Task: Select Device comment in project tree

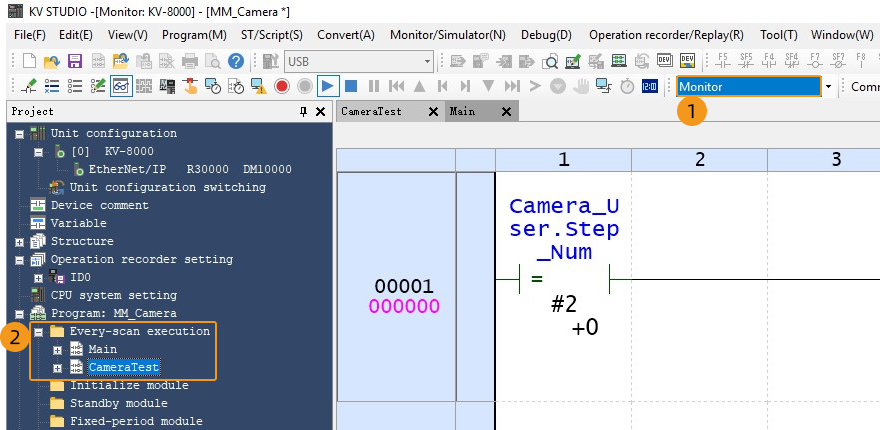Action: [x=99, y=205]
